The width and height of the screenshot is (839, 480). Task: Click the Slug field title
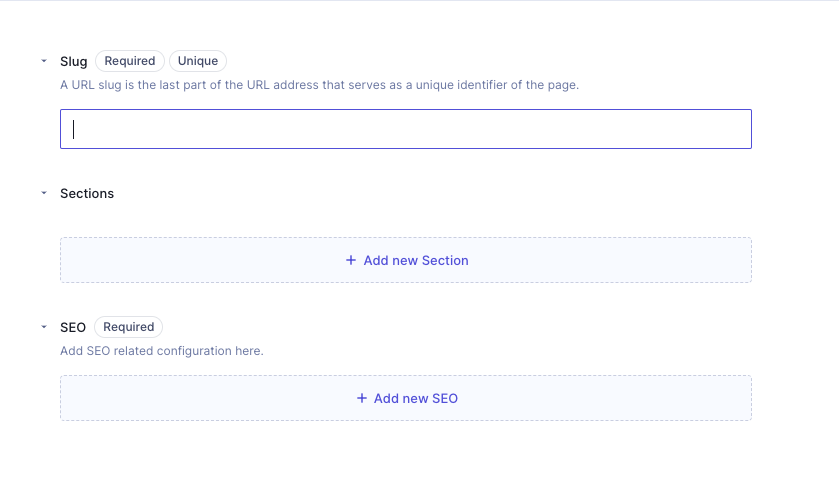pos(73,62)
